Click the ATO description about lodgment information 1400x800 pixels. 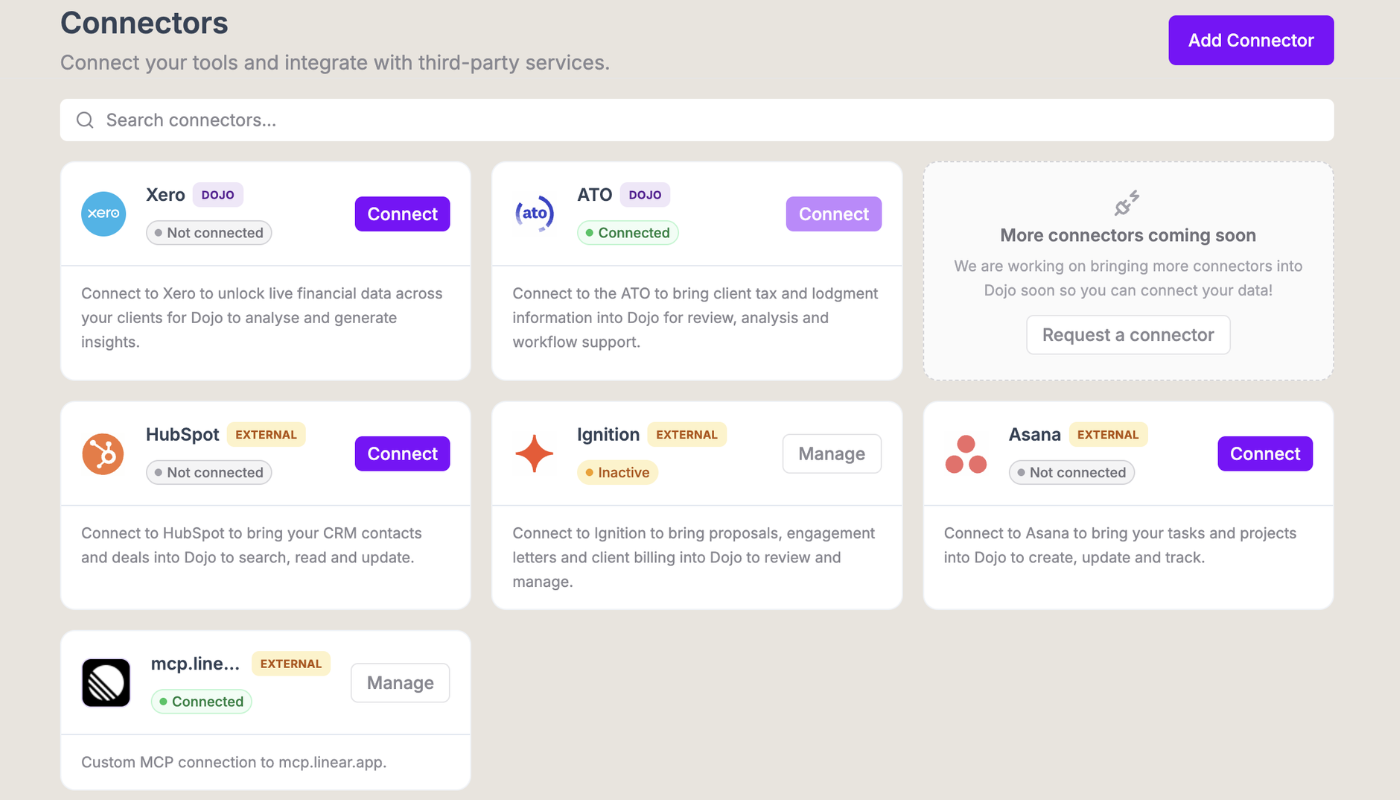coord(696,318)
